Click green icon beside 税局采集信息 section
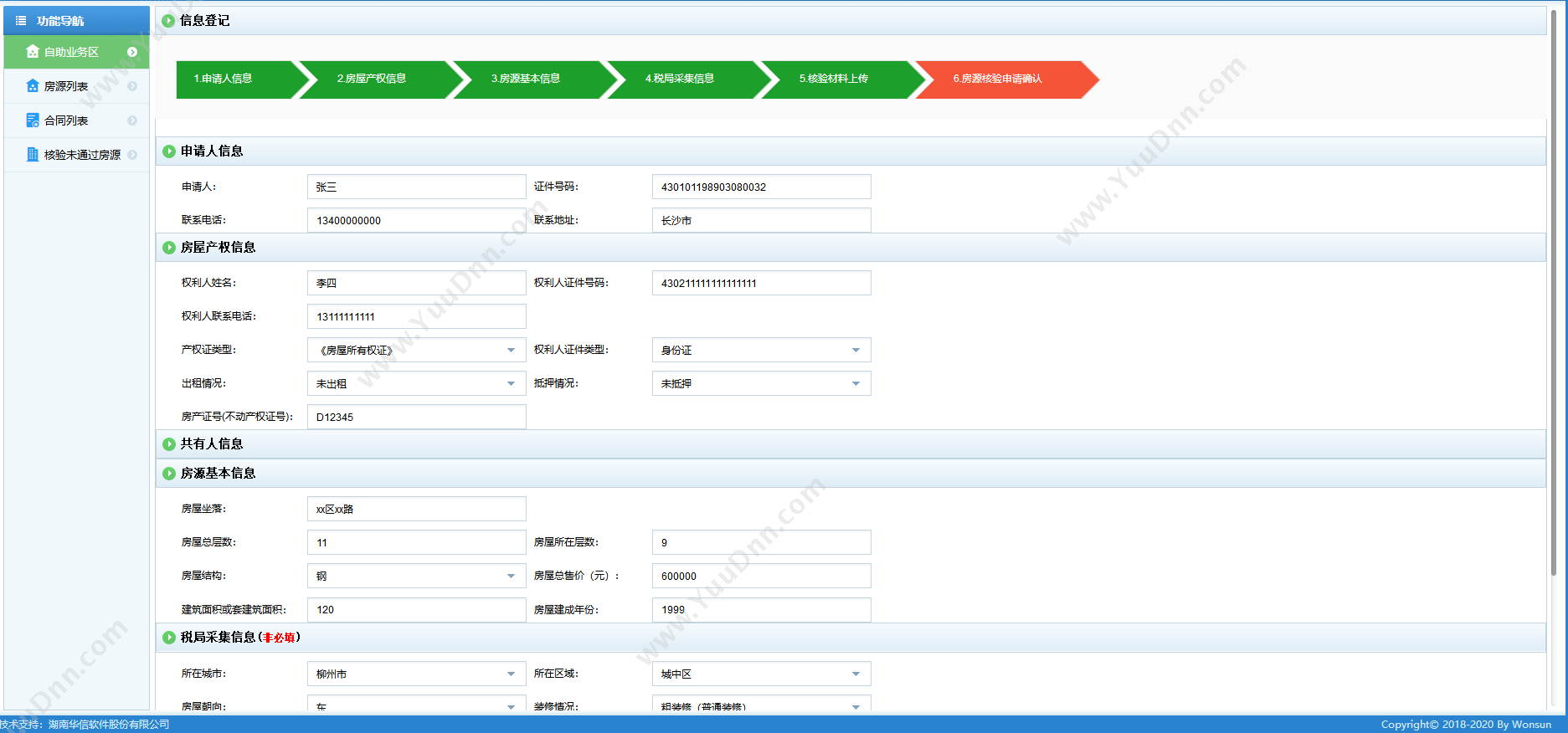 [169, 638]
